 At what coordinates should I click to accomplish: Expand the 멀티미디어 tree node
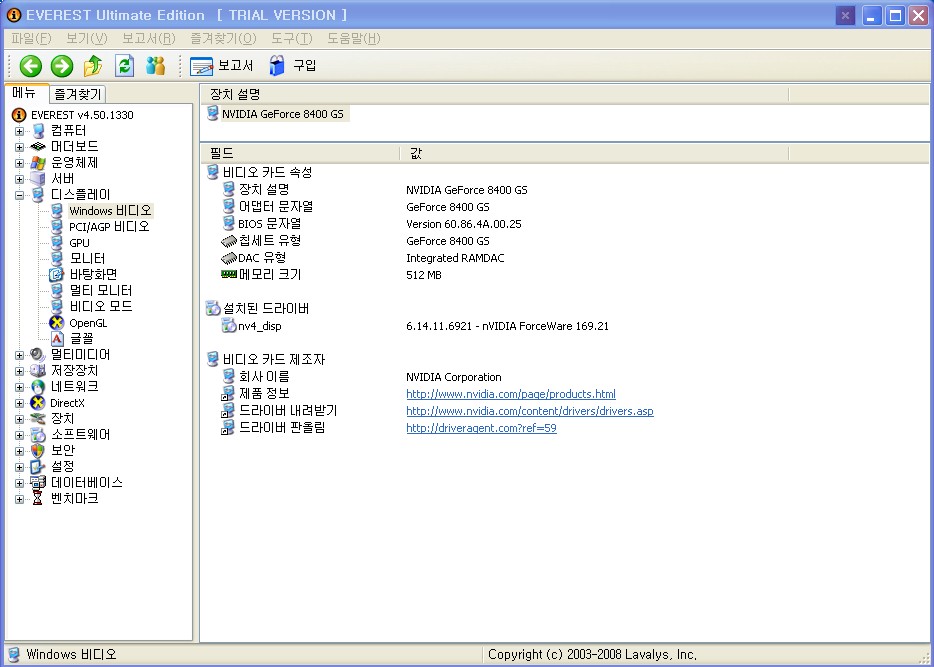tap(20, 356)
